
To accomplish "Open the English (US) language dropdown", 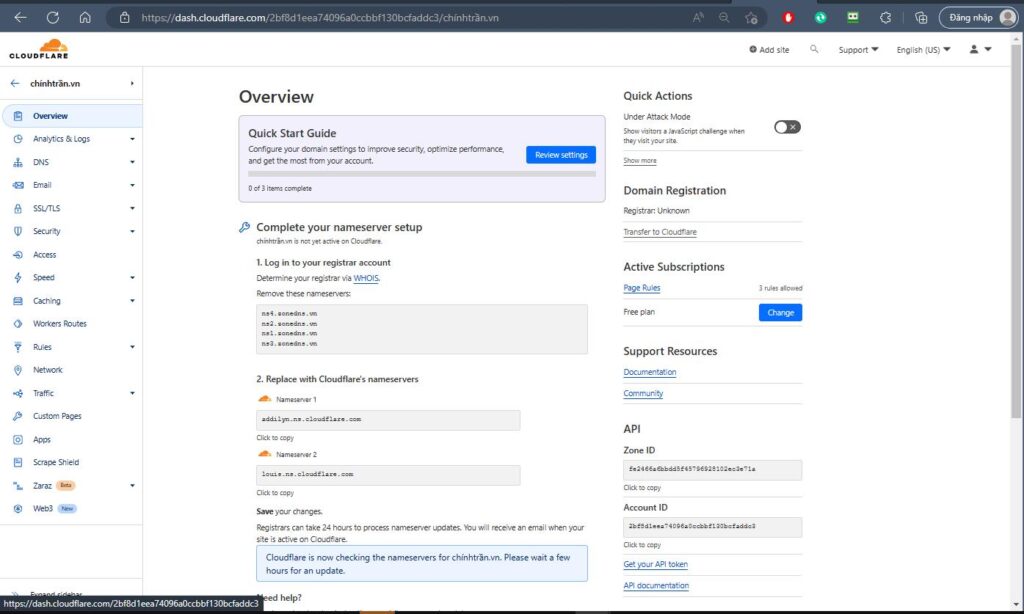I will 921,49.
